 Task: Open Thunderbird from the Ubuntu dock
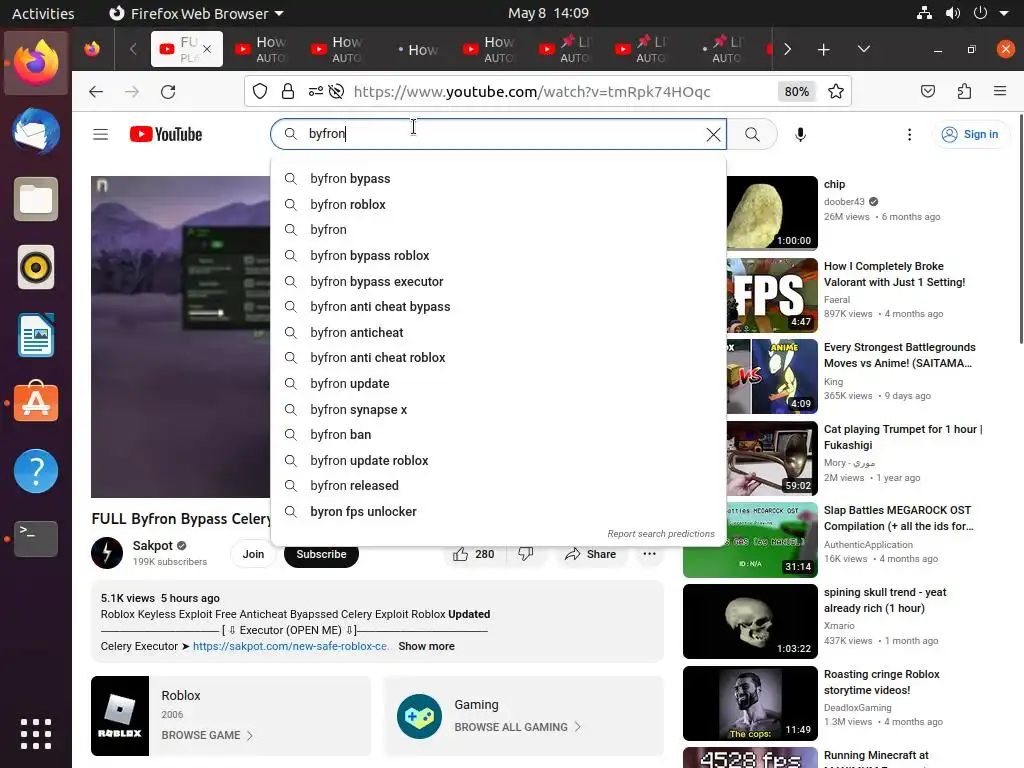pos(36,131)
